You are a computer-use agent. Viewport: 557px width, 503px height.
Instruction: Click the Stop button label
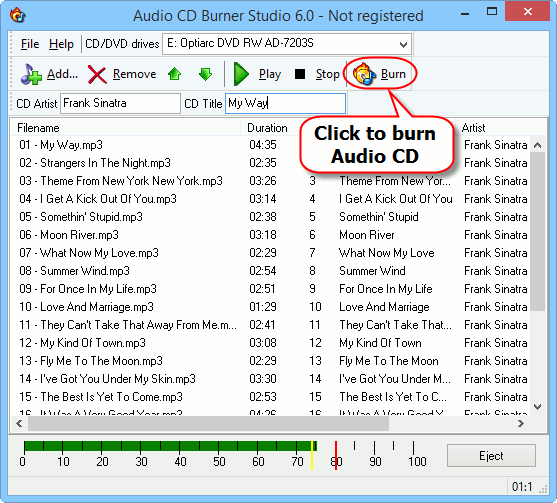328,74
